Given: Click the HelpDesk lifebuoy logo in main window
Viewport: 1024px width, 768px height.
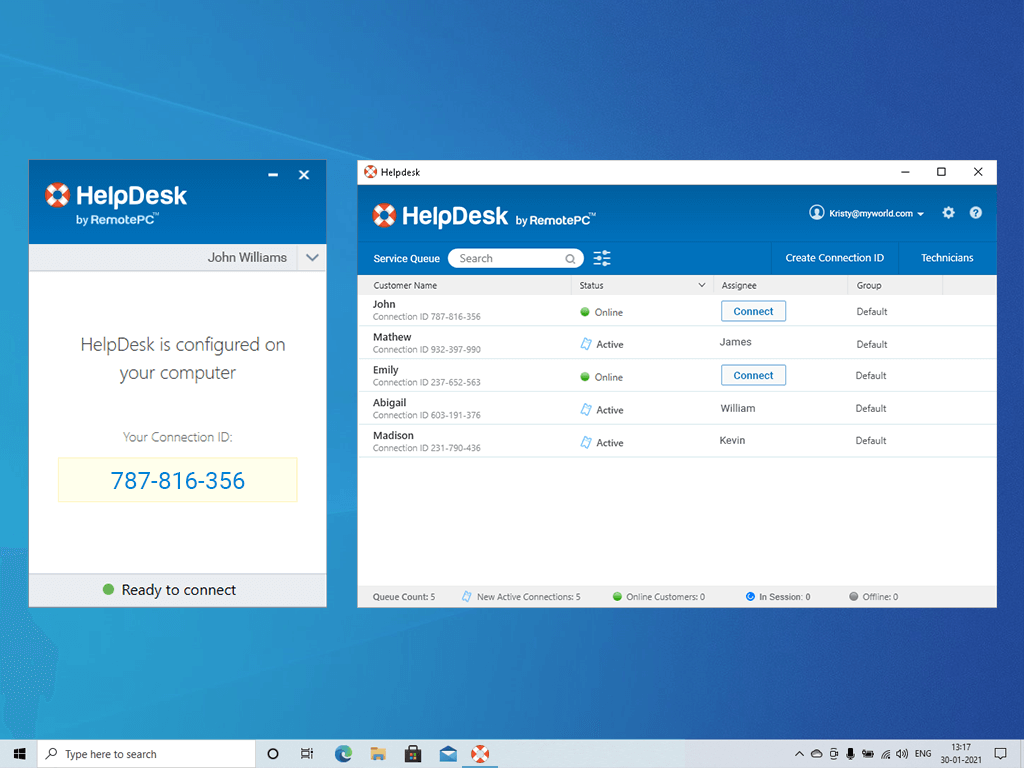Looking at the screenshot, I should coord(384,216).
